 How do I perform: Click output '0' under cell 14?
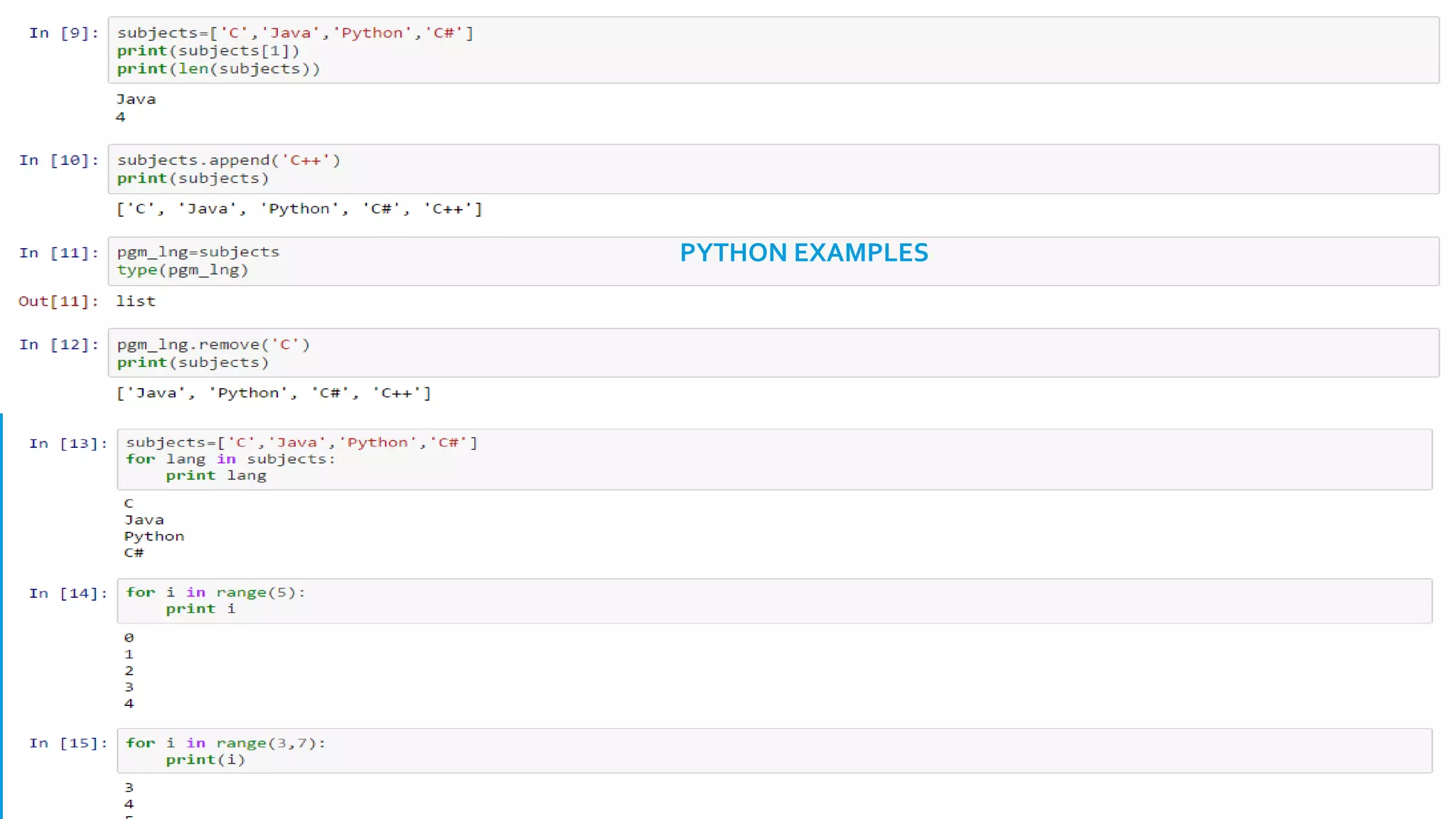click(x=129, y=638)
